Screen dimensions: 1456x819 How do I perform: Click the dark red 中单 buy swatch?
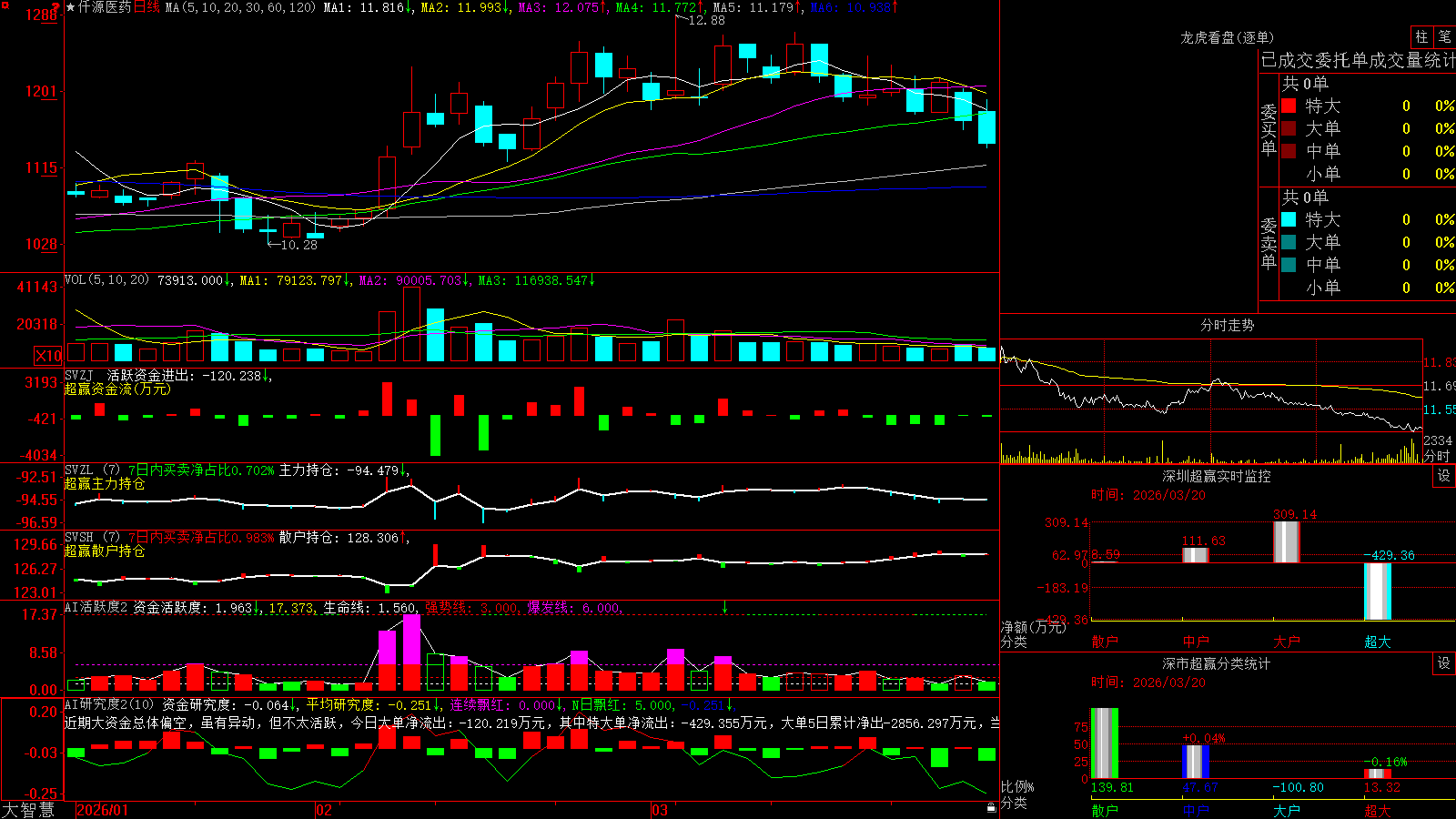click(1289, 151)
